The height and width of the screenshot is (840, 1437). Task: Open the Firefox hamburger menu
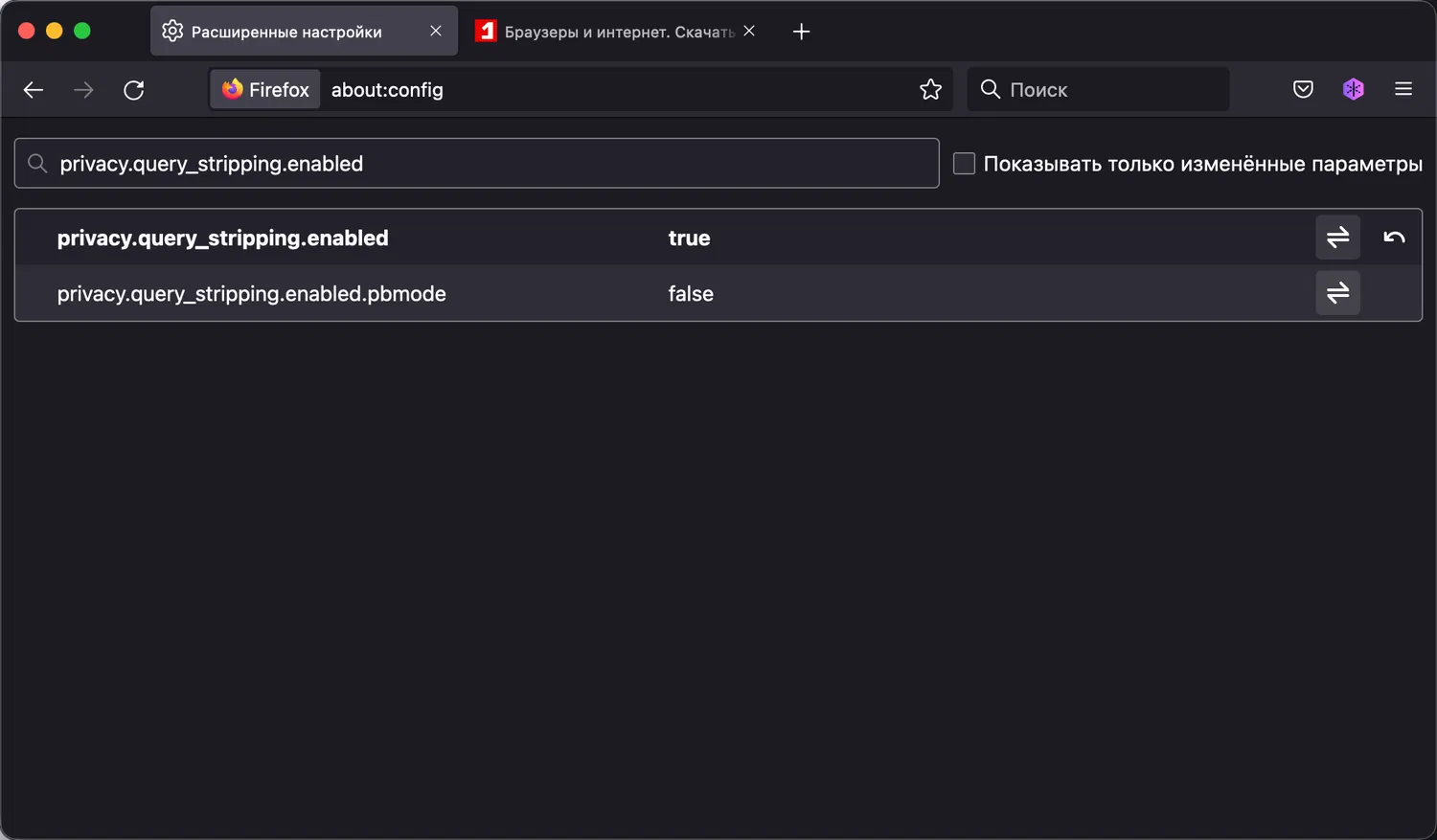[1403, 90]
